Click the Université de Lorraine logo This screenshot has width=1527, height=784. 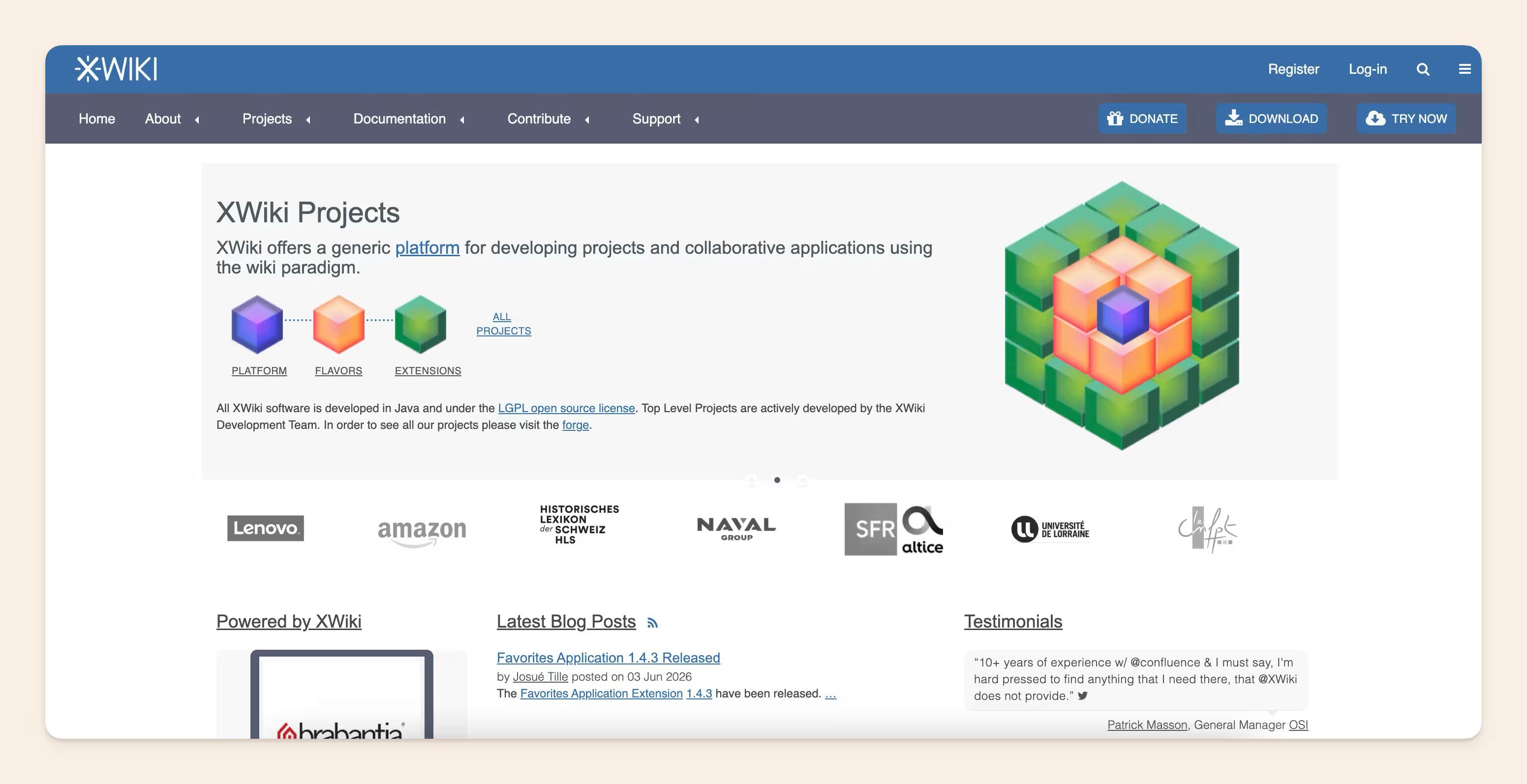coord(1050,529)
